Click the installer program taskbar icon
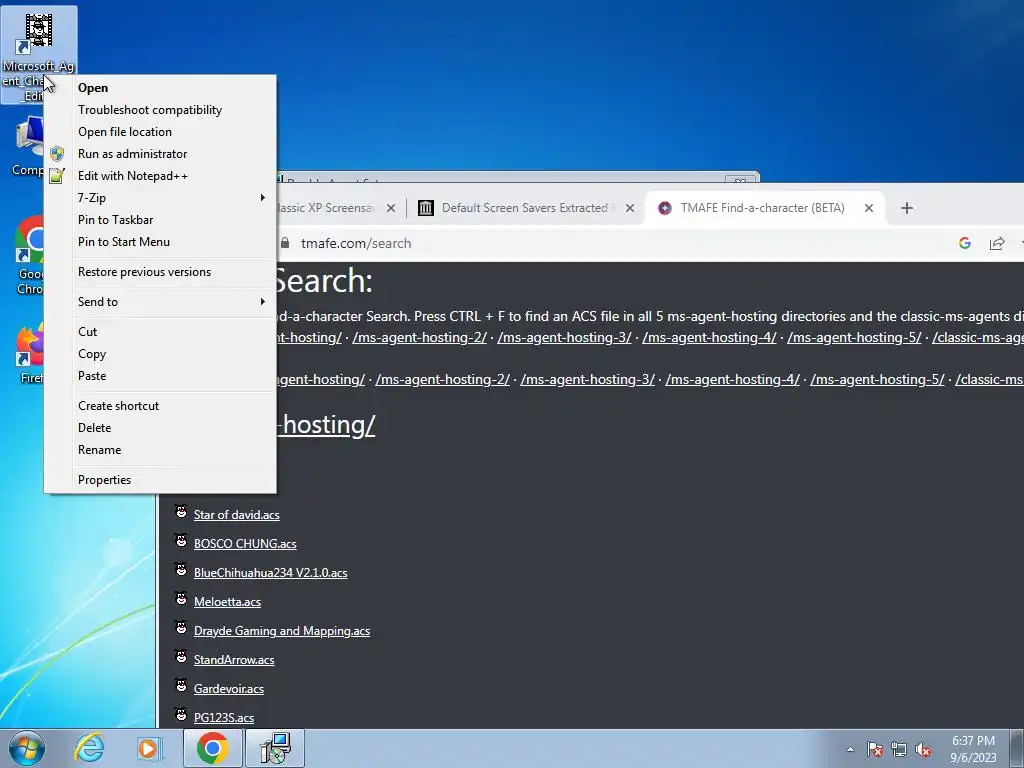This screenshot has width=1024, height=768. pos(275,748)
